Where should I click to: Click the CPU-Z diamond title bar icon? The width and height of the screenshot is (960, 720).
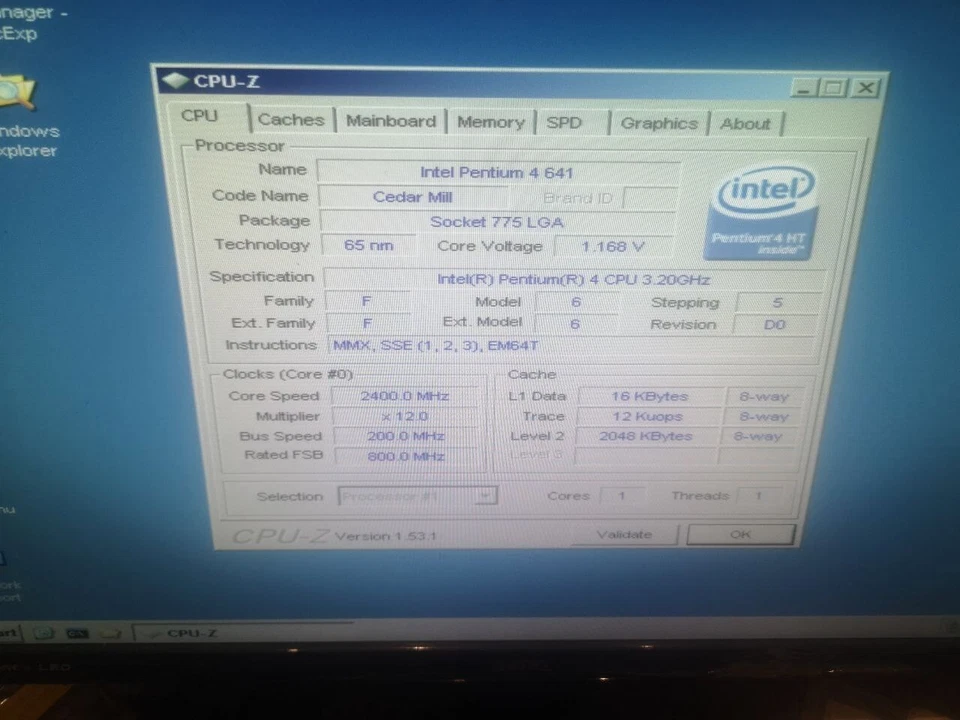pos(175,81)
